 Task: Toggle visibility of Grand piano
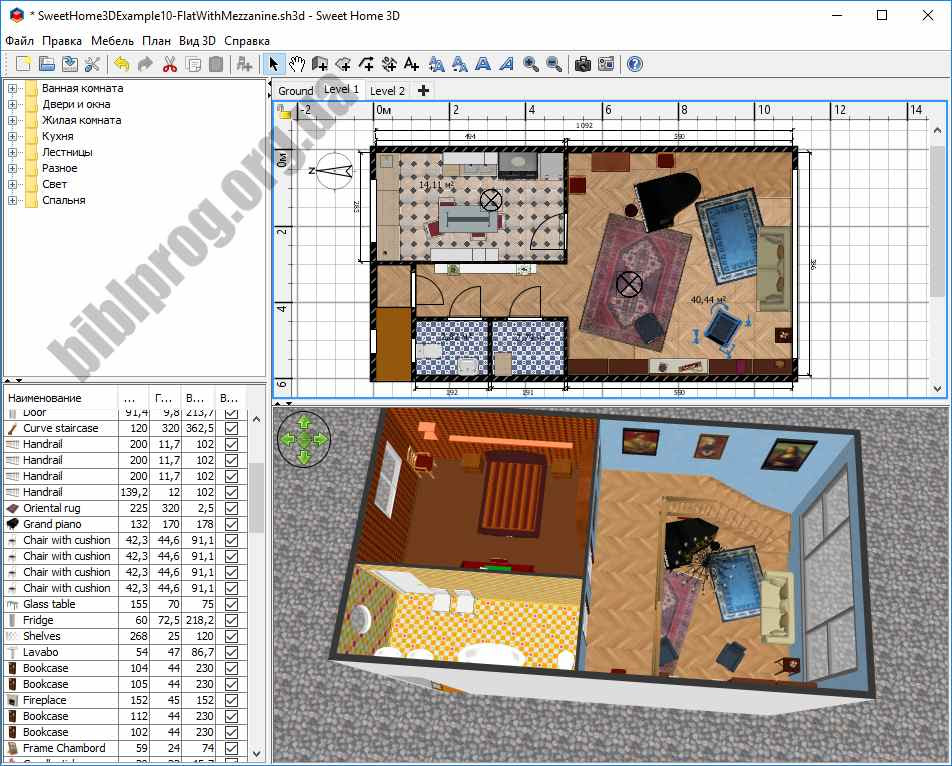pos(231,524)
